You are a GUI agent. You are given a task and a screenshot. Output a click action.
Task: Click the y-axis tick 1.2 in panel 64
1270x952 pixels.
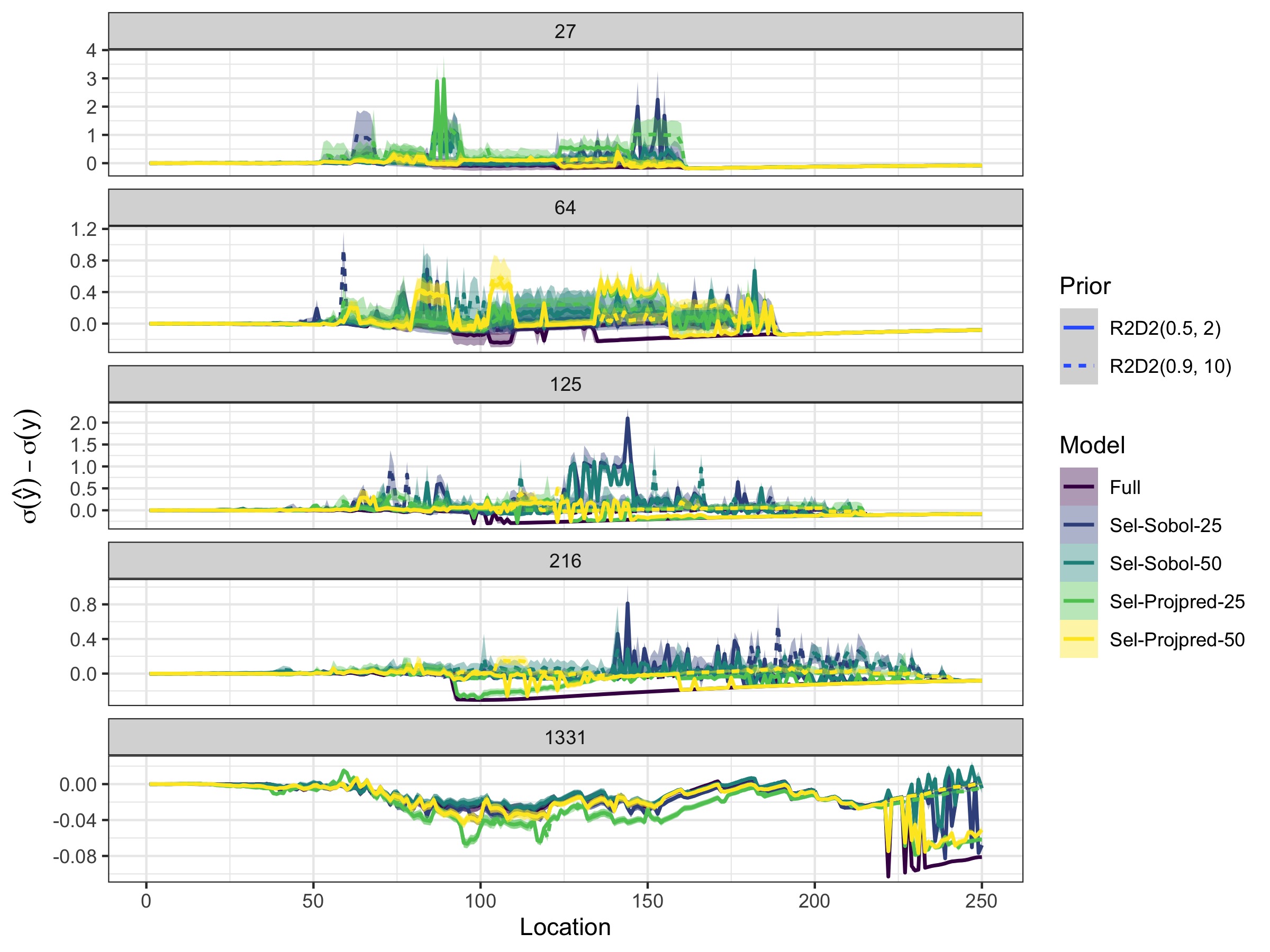[84, 230]
